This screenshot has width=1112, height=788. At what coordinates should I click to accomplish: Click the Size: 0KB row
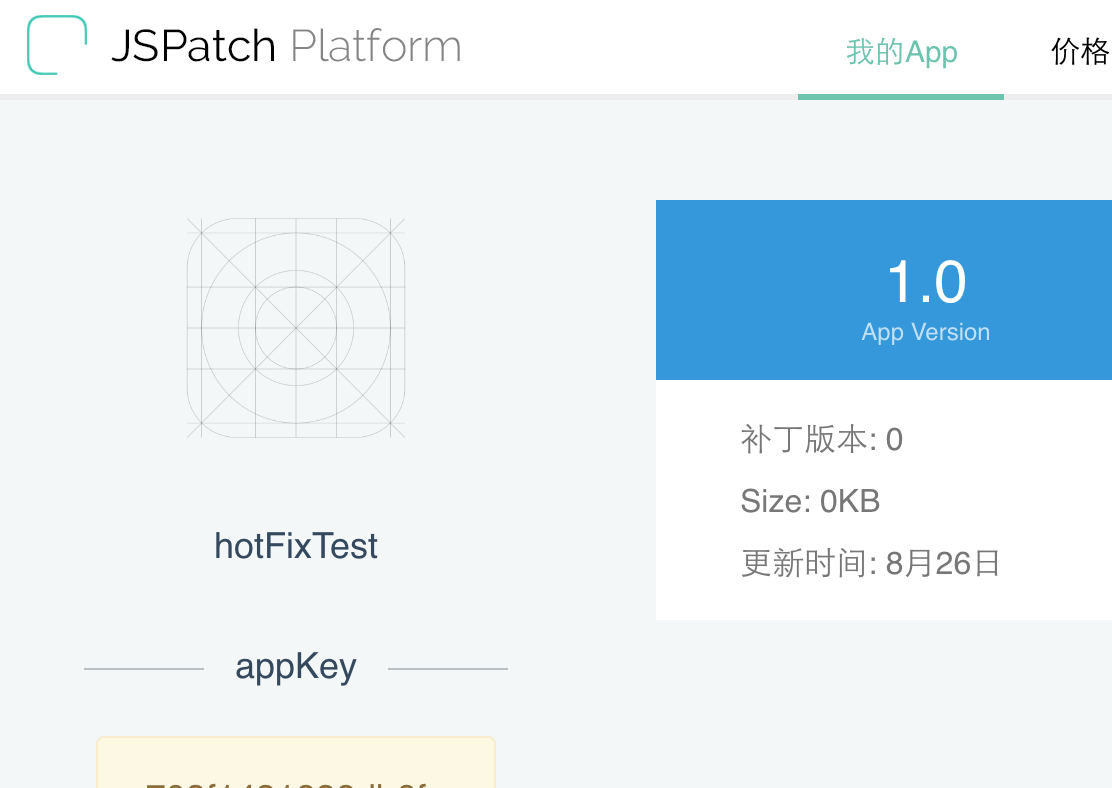pos(810,501)
